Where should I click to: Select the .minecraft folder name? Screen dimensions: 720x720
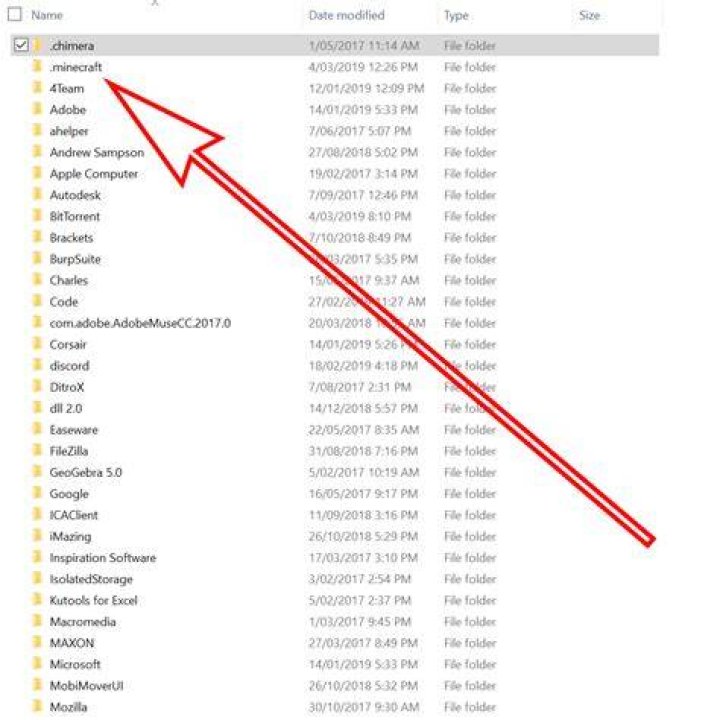(76, 67)
